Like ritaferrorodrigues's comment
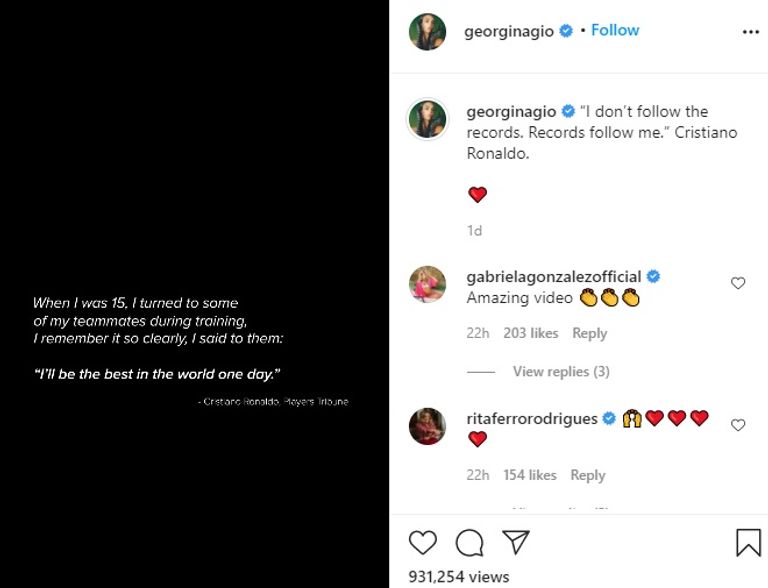 (738, 425)
